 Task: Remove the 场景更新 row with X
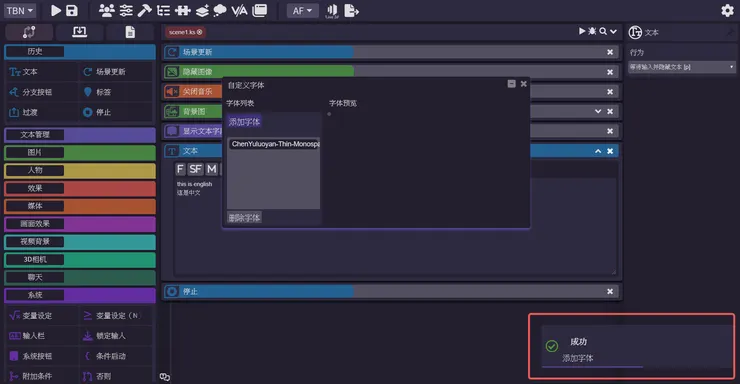[610, 52]
